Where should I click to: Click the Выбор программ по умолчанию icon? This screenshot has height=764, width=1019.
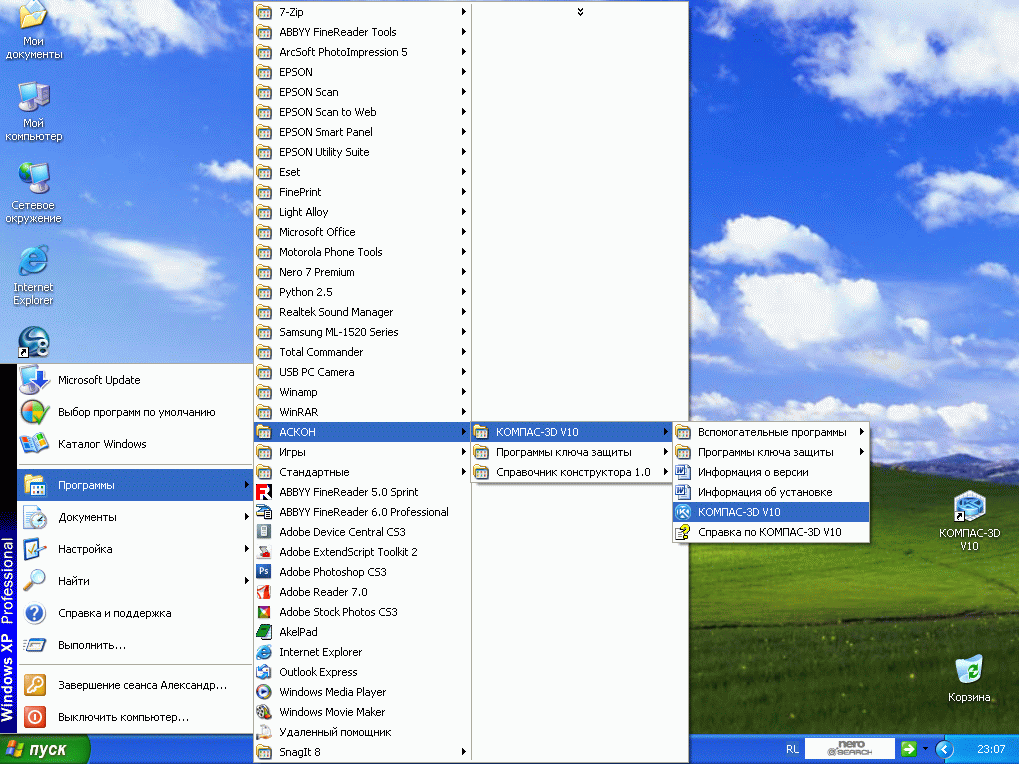(x=34, y=412)
